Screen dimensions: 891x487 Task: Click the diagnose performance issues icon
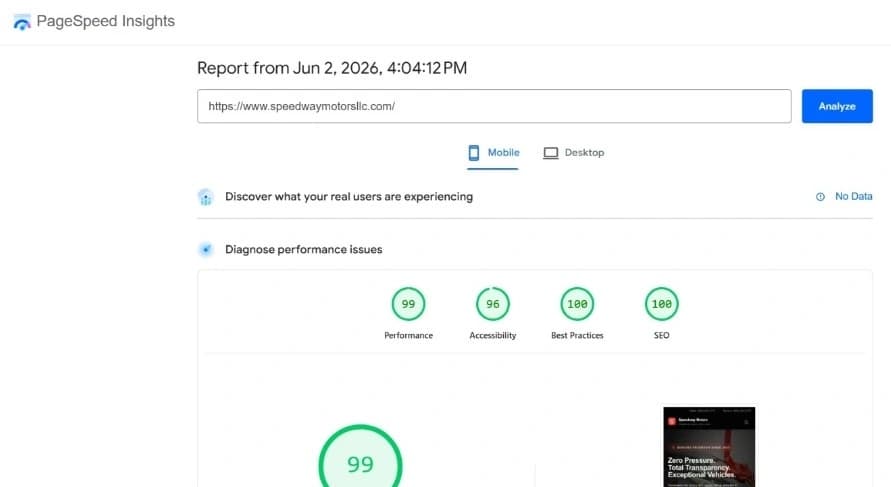206,249
